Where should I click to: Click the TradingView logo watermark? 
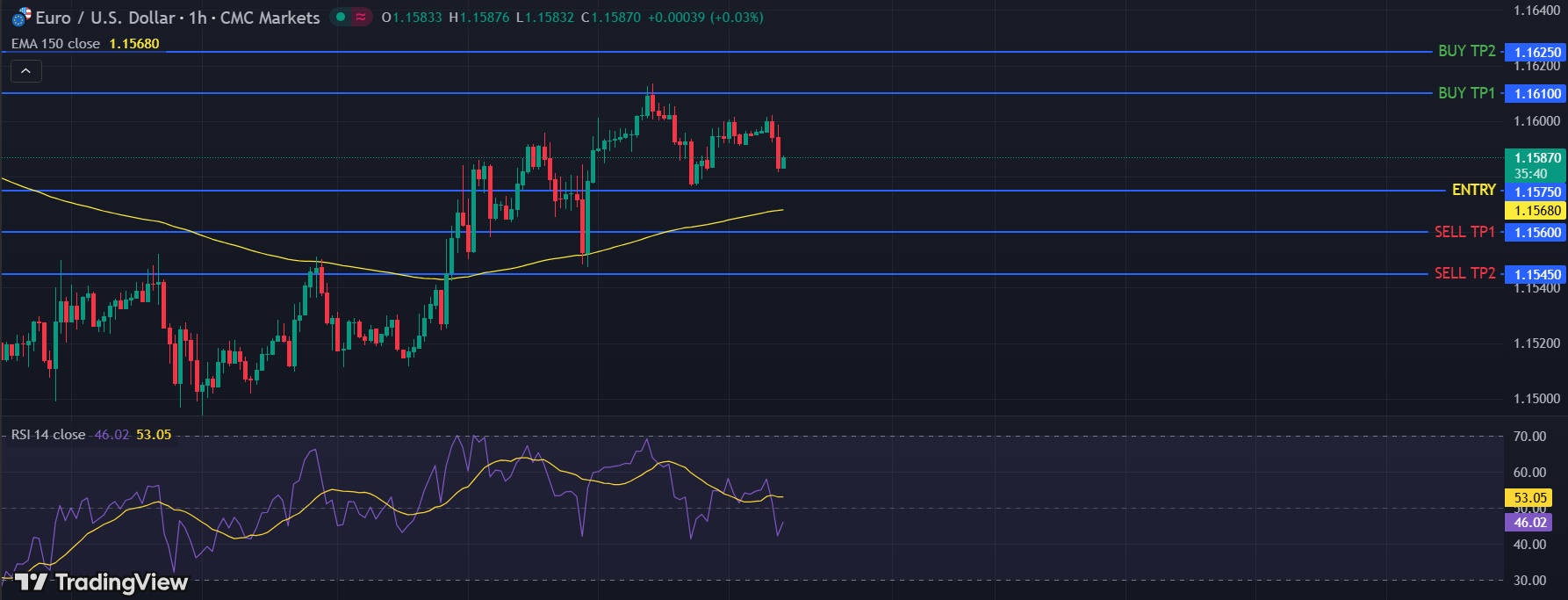point(102,582)
